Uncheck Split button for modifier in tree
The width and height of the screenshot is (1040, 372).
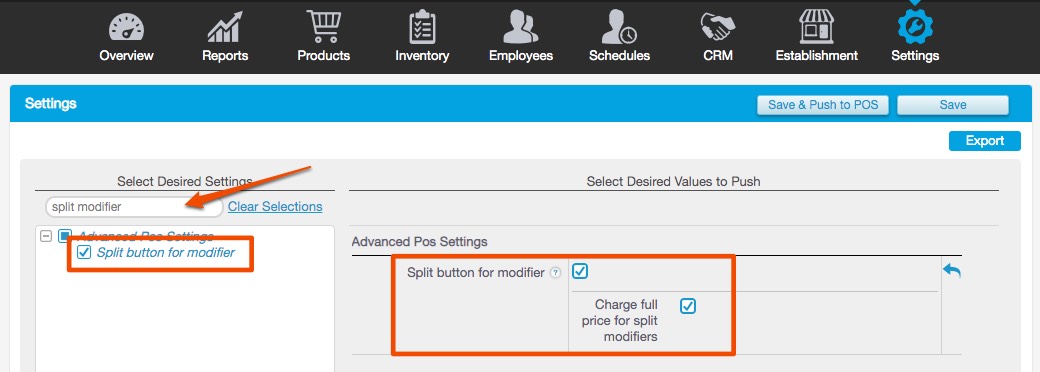pyautogui.click(x=84, y=252)
